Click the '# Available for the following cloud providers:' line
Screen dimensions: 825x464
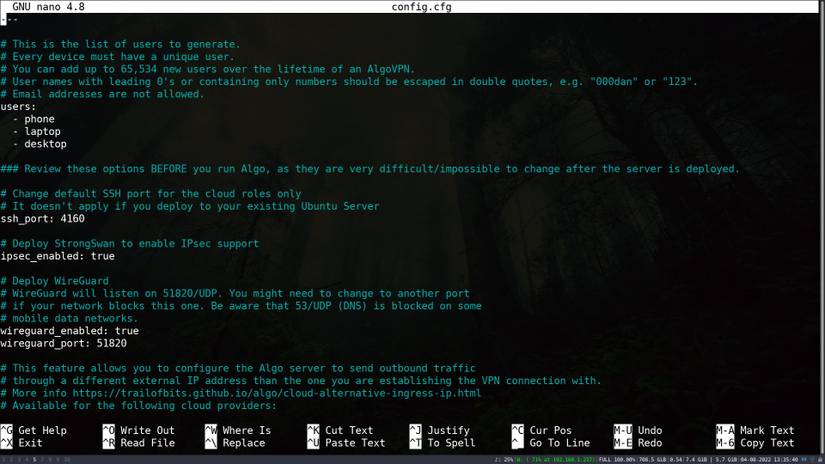[138, 406]
